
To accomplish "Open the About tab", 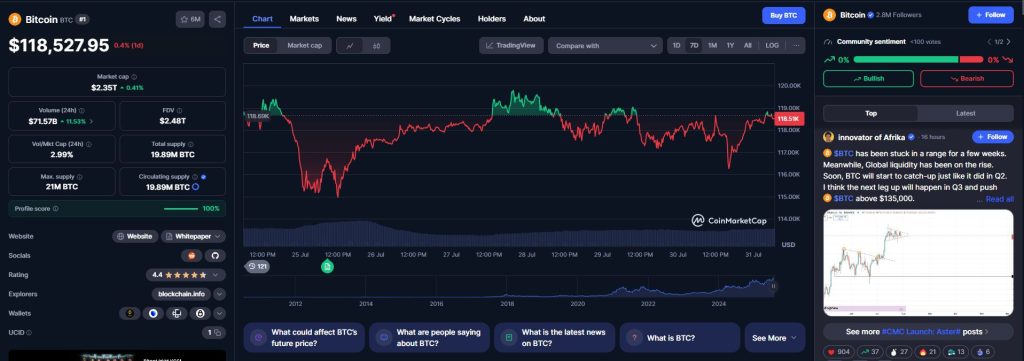I will 534,19.
